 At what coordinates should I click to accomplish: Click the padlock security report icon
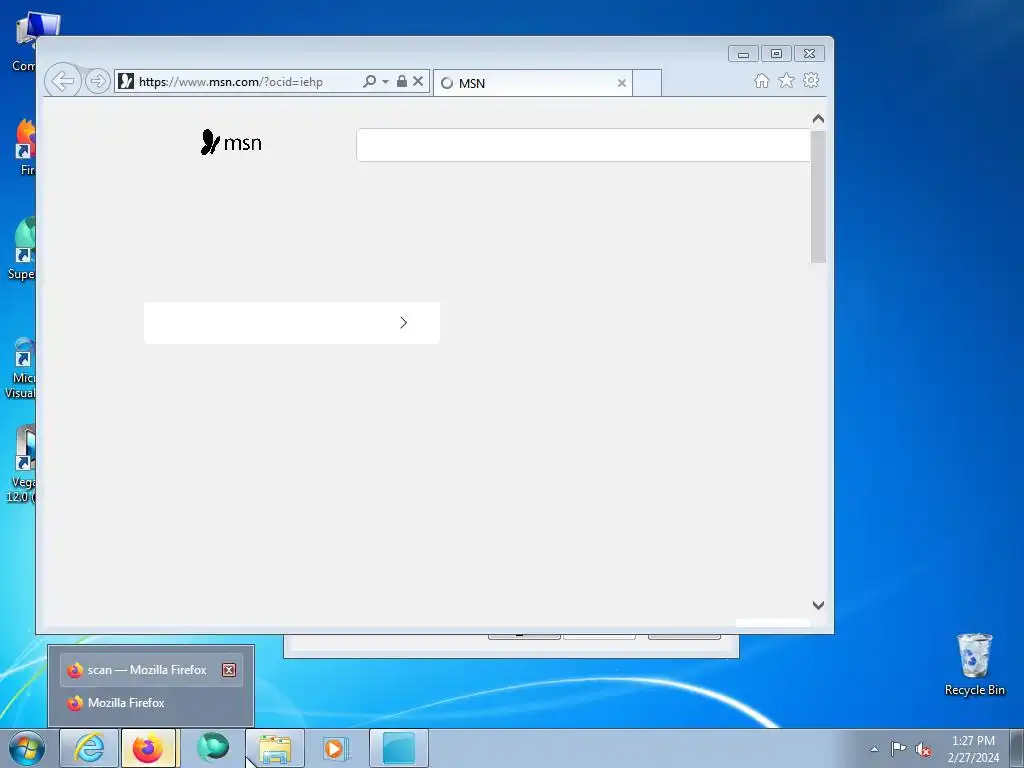(402, 81)
